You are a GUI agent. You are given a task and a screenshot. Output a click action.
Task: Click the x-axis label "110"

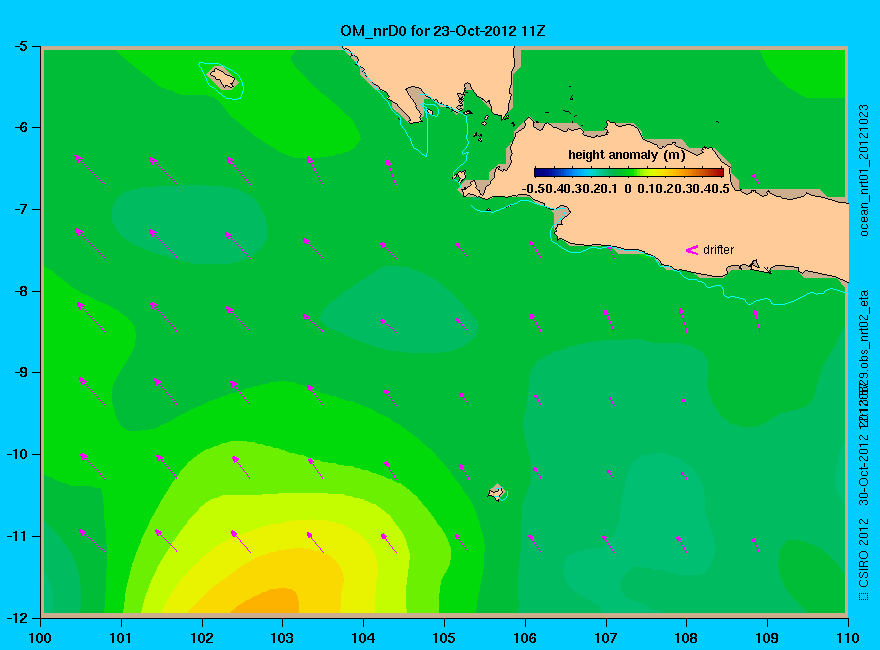tap(848, 638)
